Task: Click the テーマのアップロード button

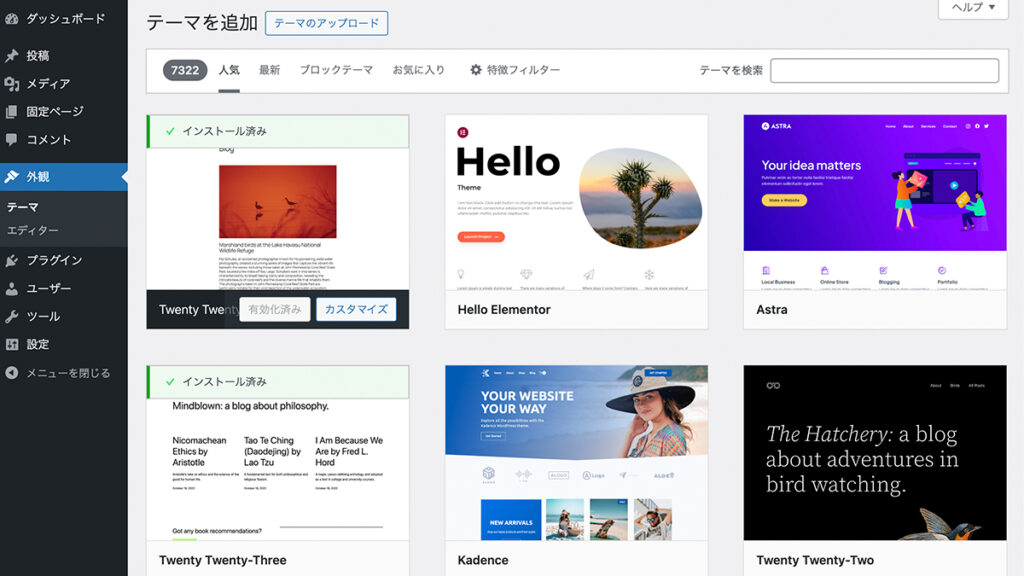Action: tap(327, 23)
